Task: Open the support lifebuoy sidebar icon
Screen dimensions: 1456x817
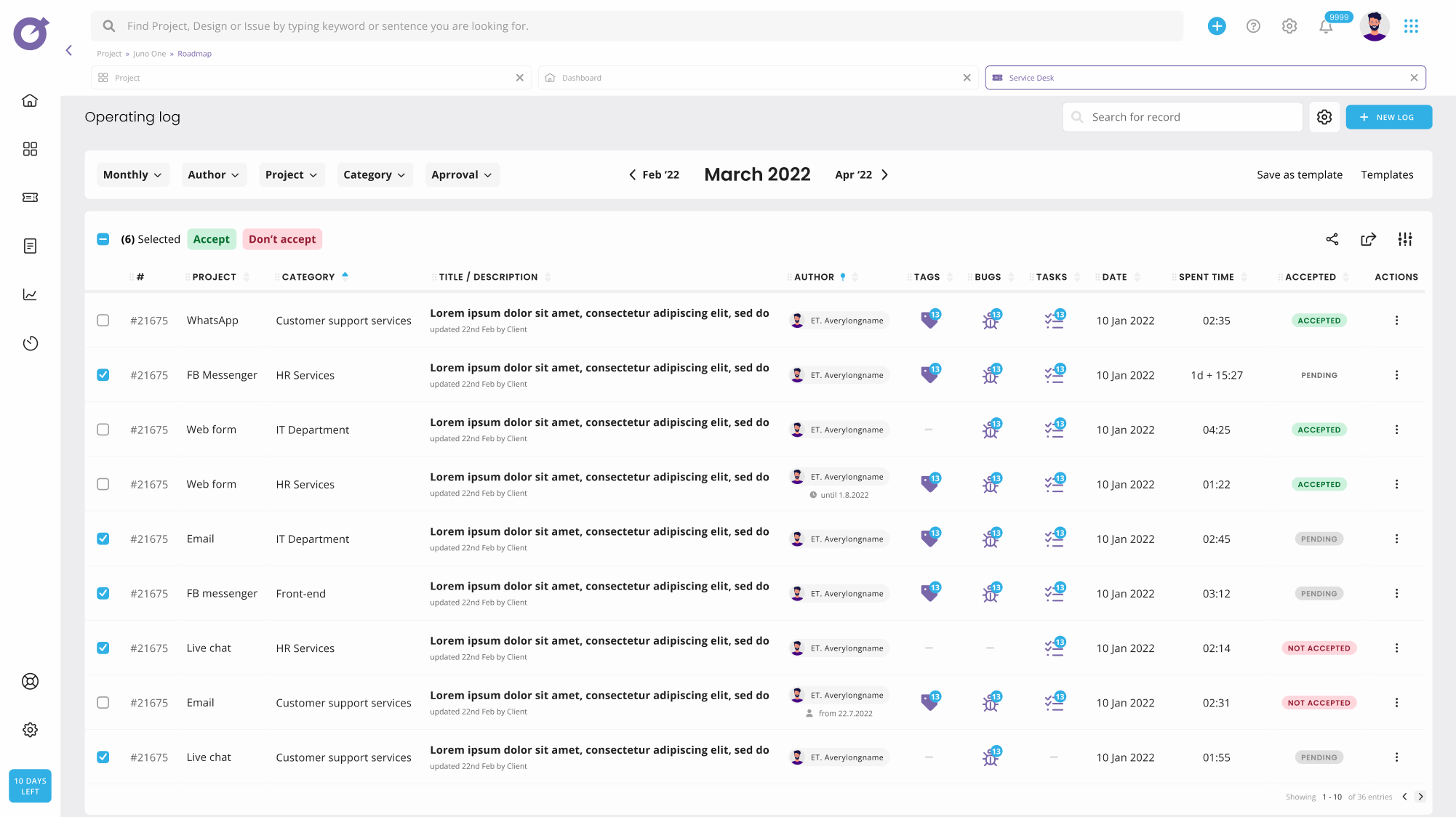Action: pyautogui.click(x=30, y=681)
